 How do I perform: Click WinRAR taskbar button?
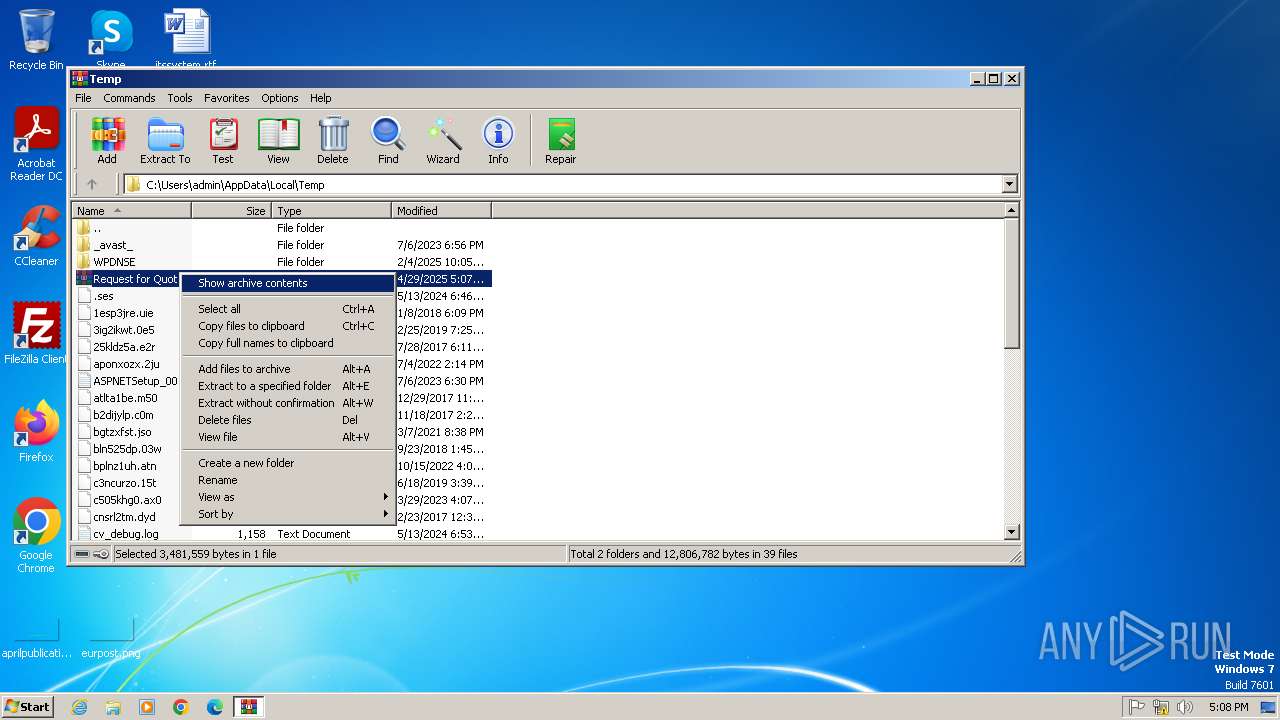[x=248, y=707]
